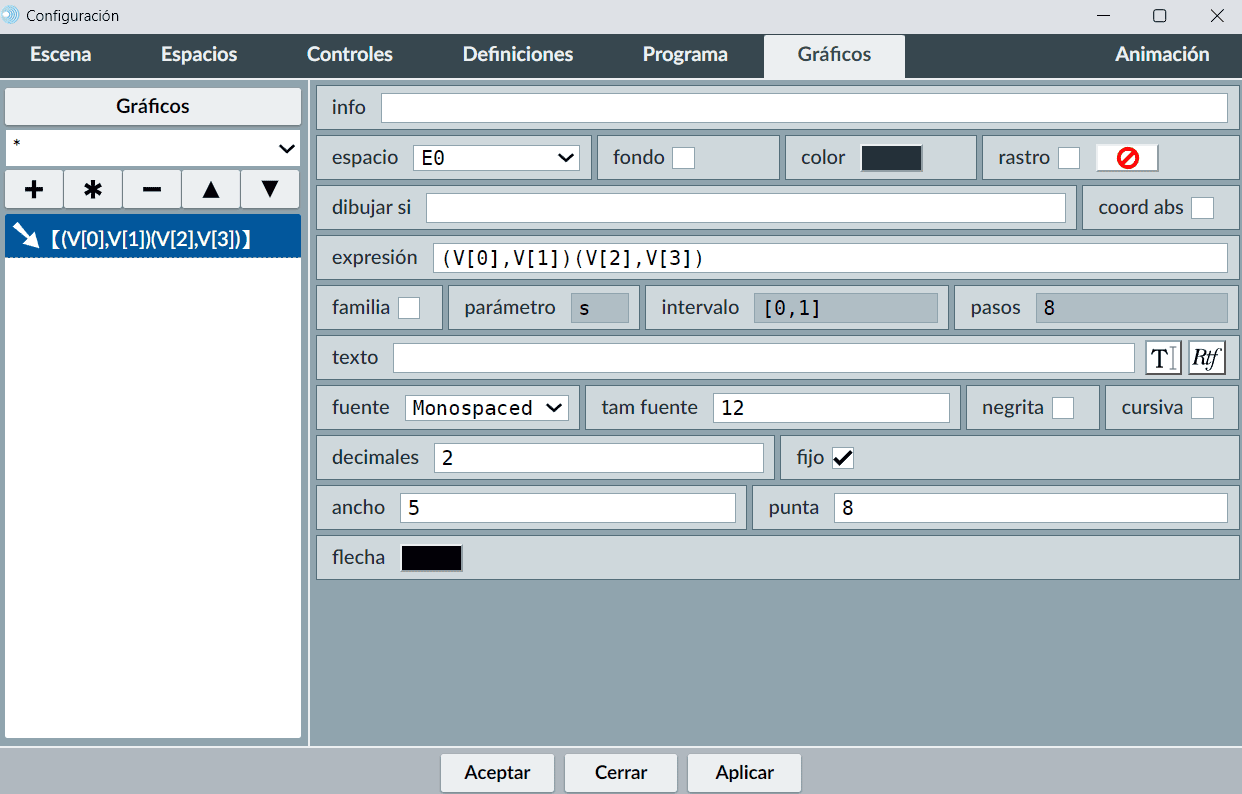Toggle the familia checkbox
Viewport: 1242px width, 794px height.
409,308
